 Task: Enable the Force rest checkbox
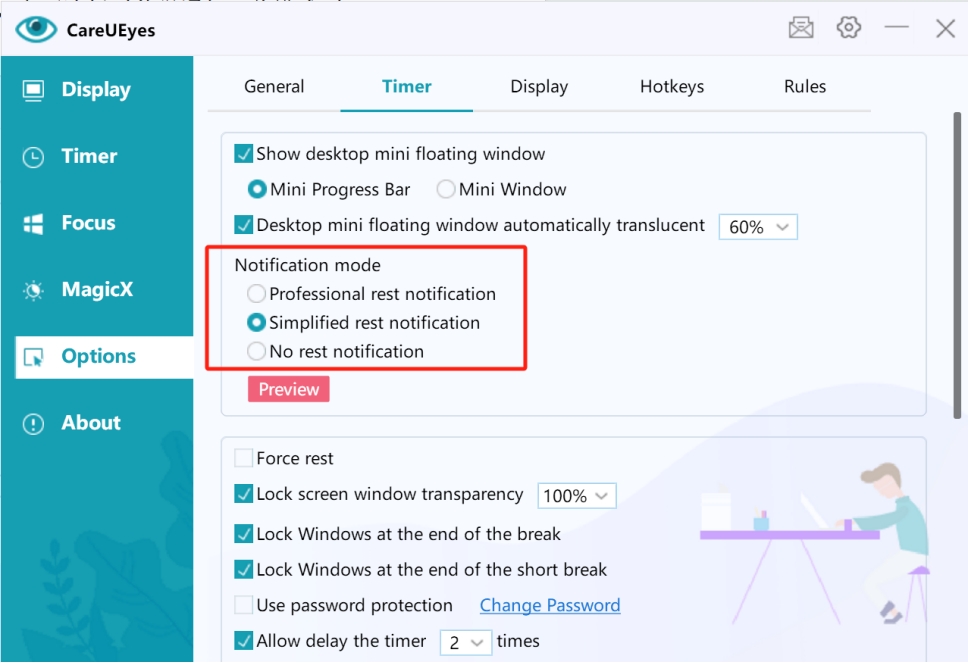pyautogui.click(x=244, y=459)
